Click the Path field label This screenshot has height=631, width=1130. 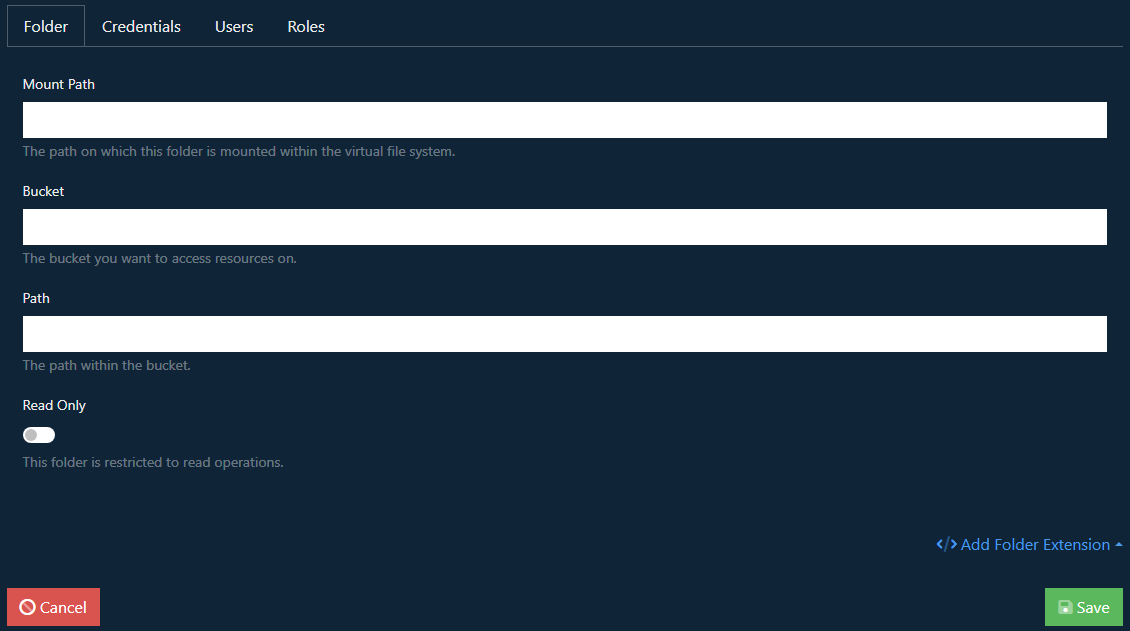(x=36, y=298)
